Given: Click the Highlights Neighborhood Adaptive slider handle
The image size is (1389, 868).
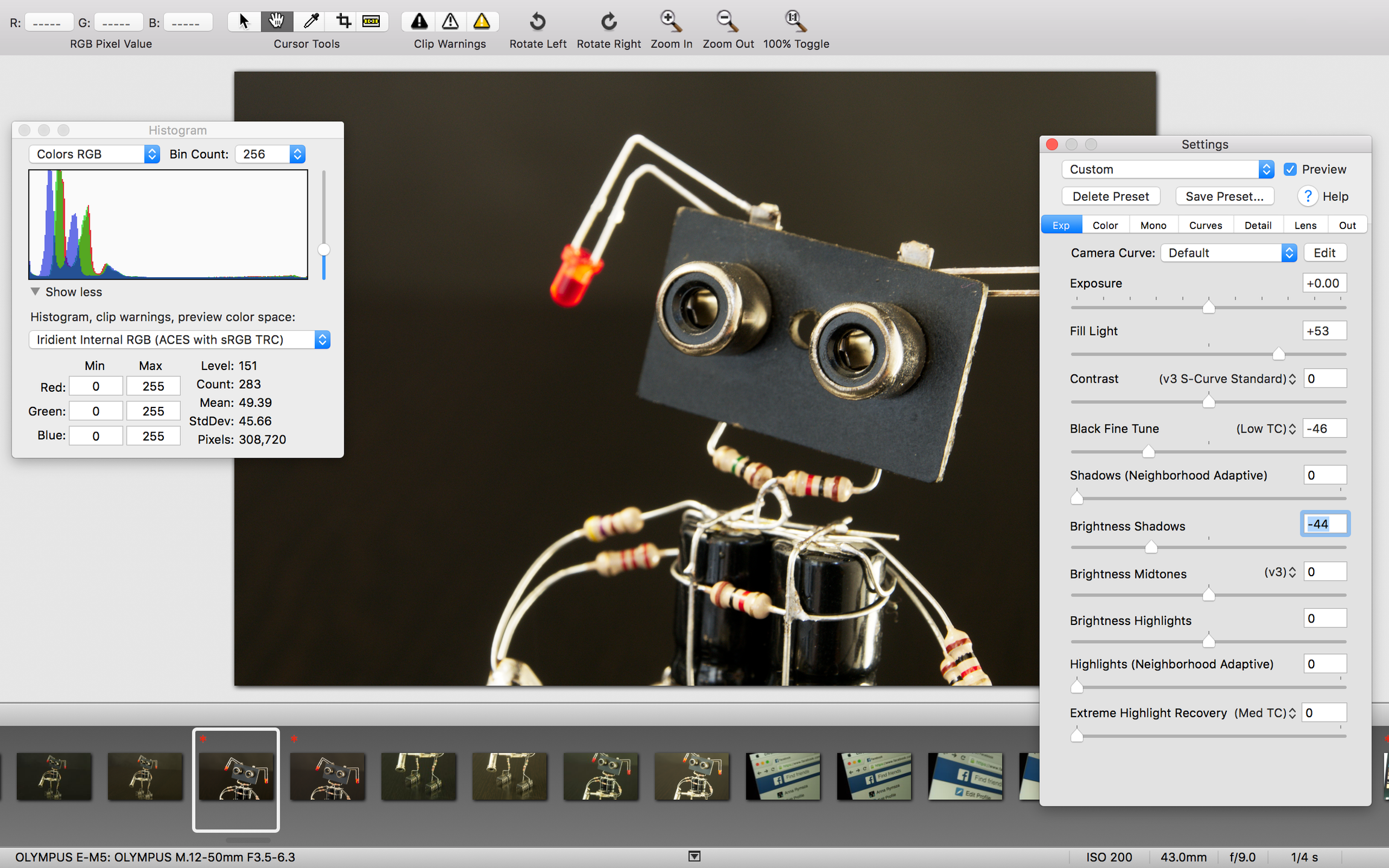Looking at the screenshot, I should pos(1077,687).
